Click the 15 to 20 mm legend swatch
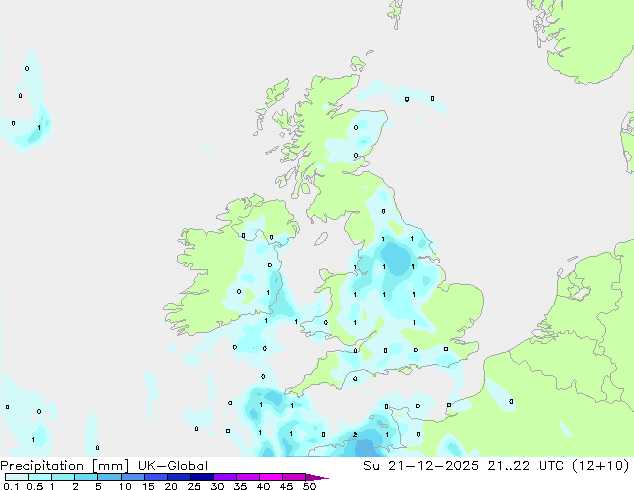The image size is (634, 490). (x=155, y=477)
